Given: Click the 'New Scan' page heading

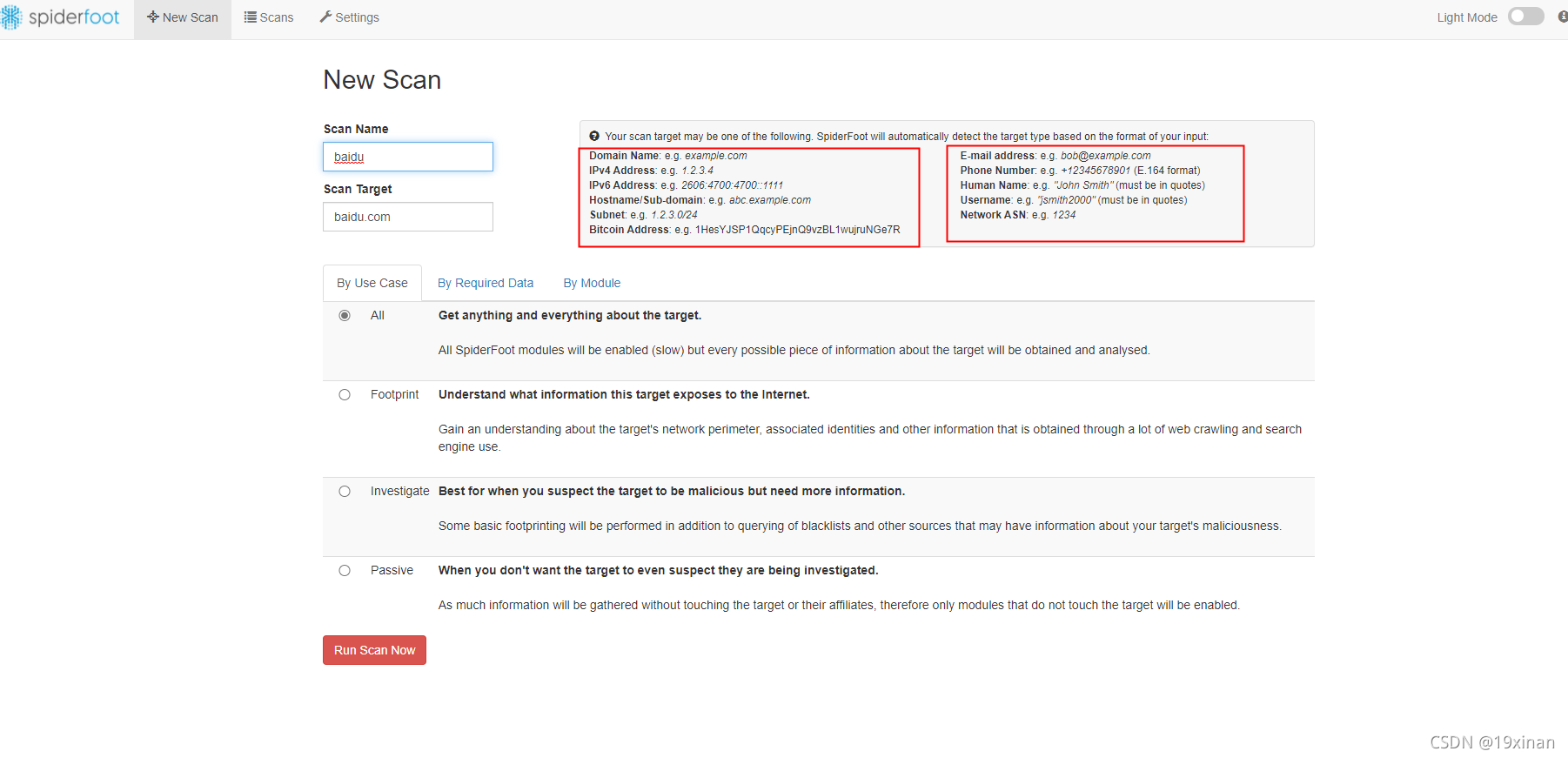Looking at the screenshot, I should (x=382, y=80).
